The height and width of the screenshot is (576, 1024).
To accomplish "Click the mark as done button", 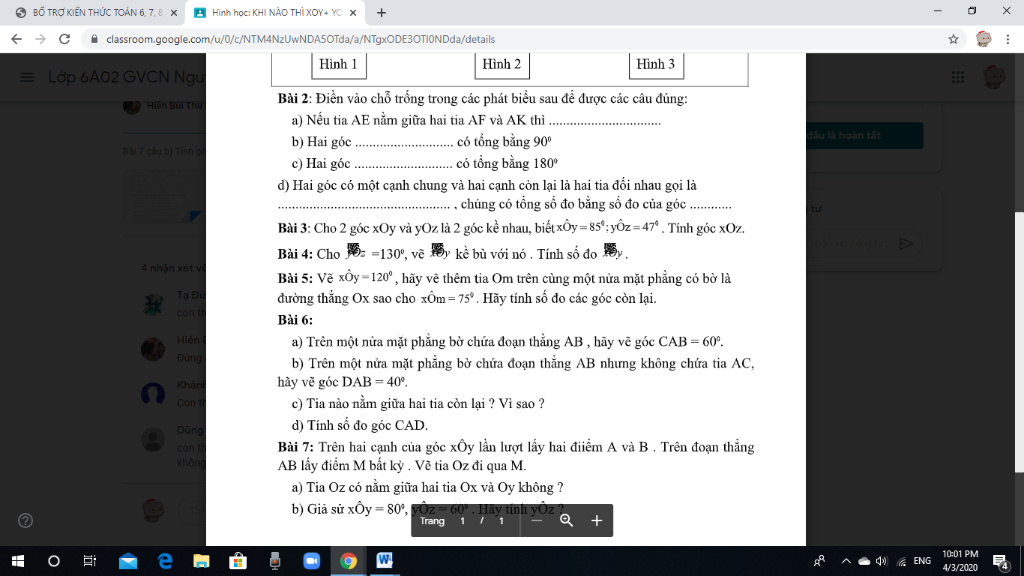I will pos(864,135).
